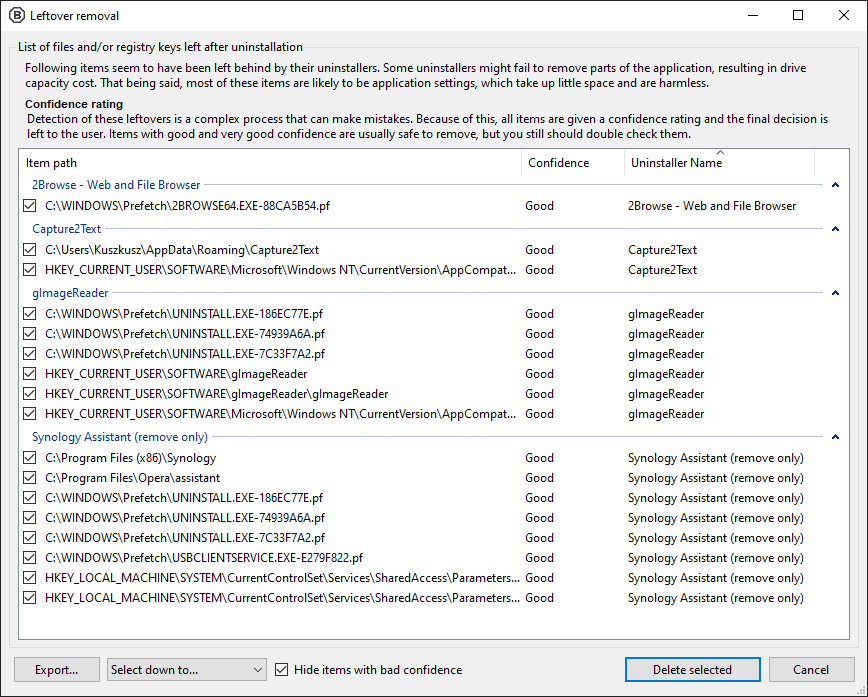This screenshot has height=697, width=868.
Task: Sort by the Item path column header
Action: 270,163
